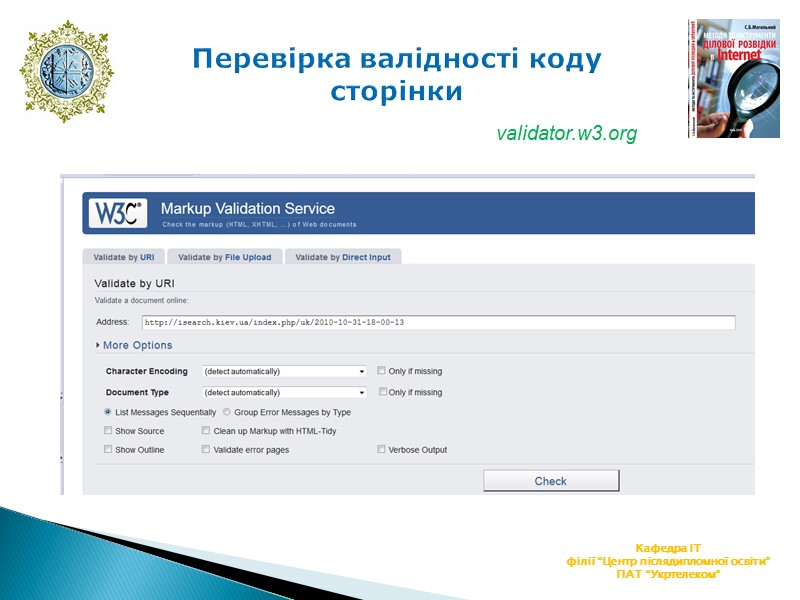
Task: Click the validator.w3.org text
Action: 566,133
